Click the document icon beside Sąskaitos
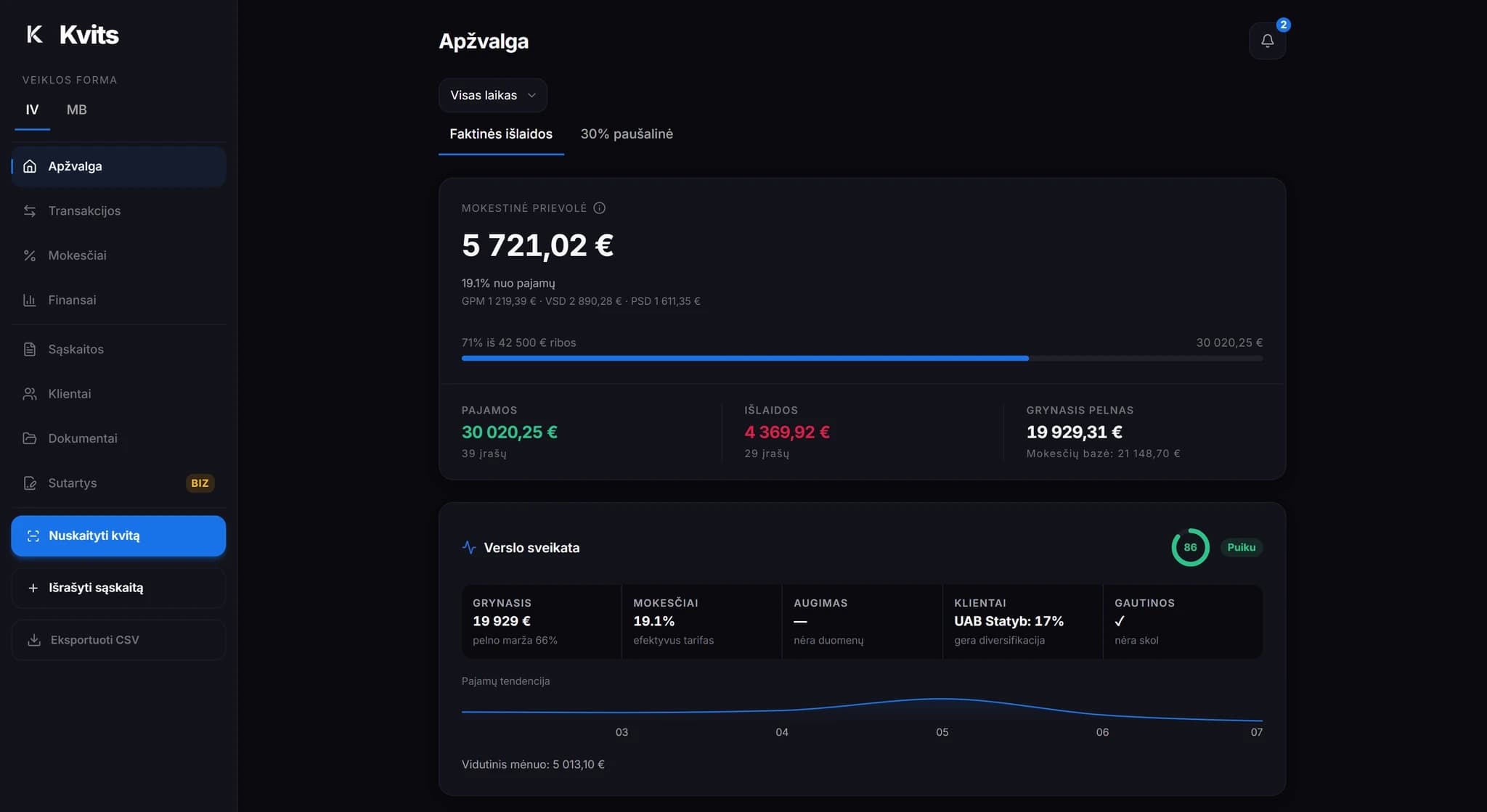1487x812 pixels. click(x=30, y=349)
